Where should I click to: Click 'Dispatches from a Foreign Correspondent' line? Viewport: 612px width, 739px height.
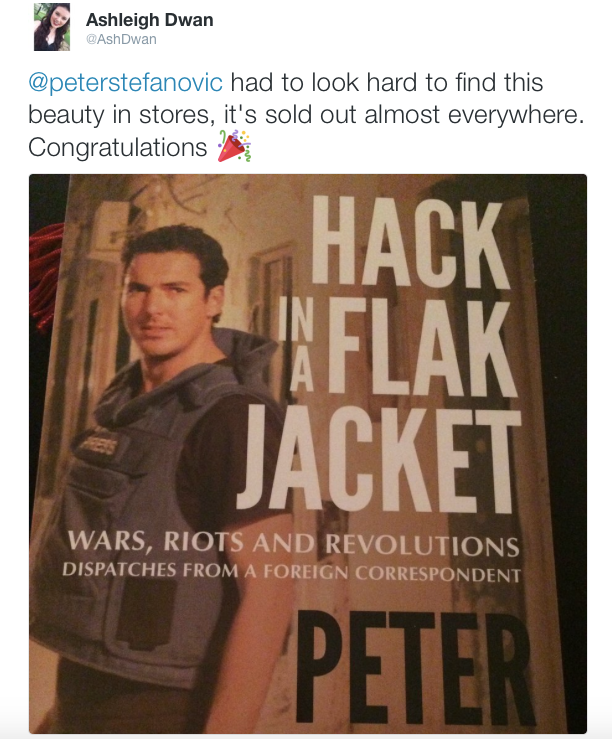(291, 572)
